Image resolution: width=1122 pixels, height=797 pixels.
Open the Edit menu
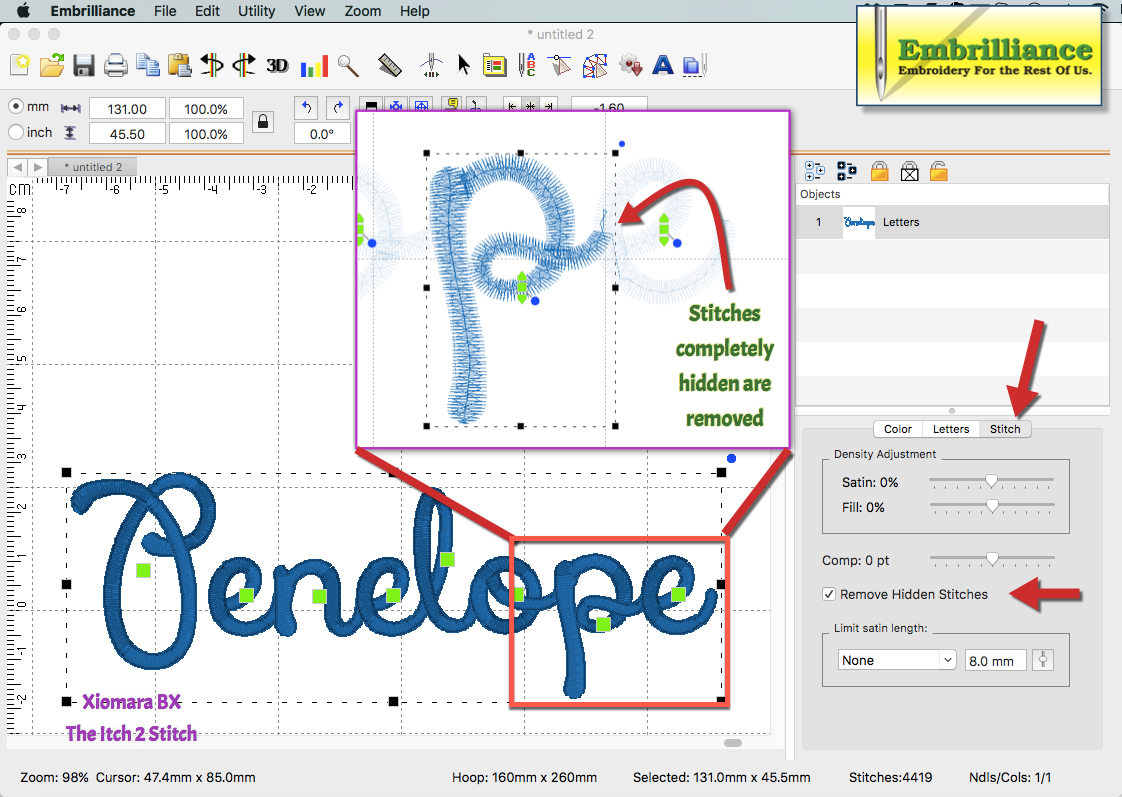[x=208, y=11]
